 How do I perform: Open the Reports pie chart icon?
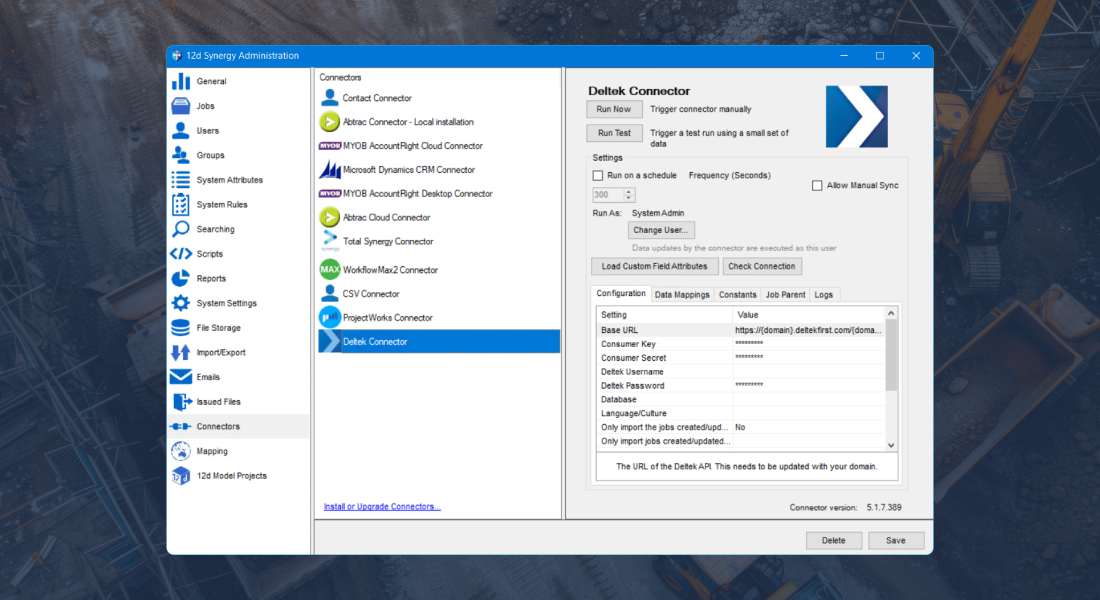tap(180, 279)
